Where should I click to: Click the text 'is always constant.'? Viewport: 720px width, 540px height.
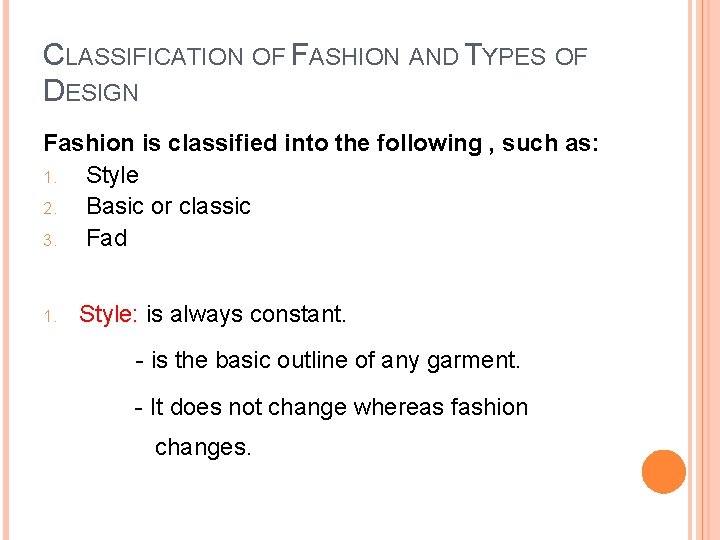[246, 315]
